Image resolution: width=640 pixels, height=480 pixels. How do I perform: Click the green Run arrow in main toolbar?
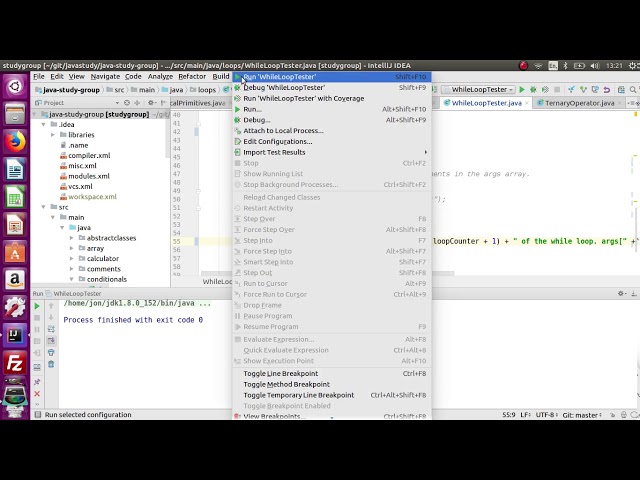click(x=522, y=89)
